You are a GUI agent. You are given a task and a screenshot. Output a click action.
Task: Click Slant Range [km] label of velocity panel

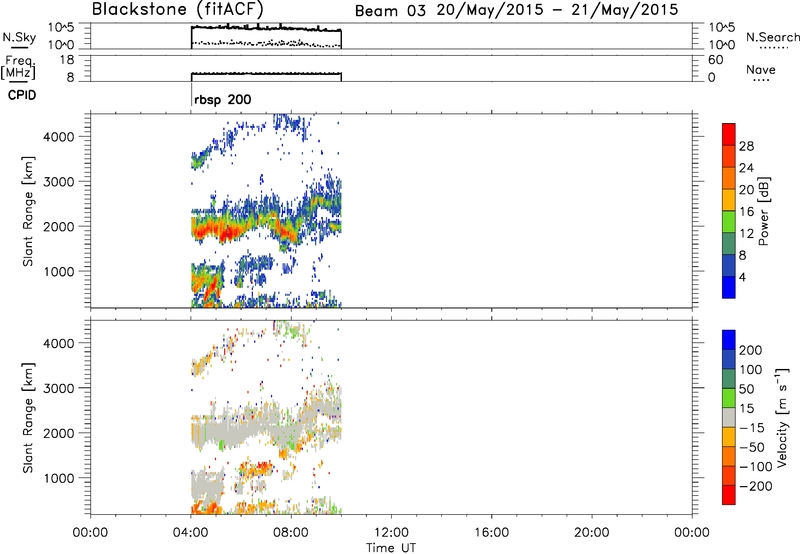click(28, 418)
